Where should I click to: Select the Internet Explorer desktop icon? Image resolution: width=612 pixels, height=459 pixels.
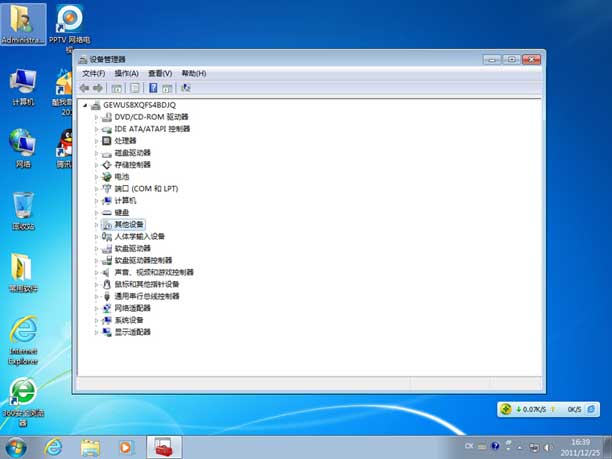tap(23, 340)
